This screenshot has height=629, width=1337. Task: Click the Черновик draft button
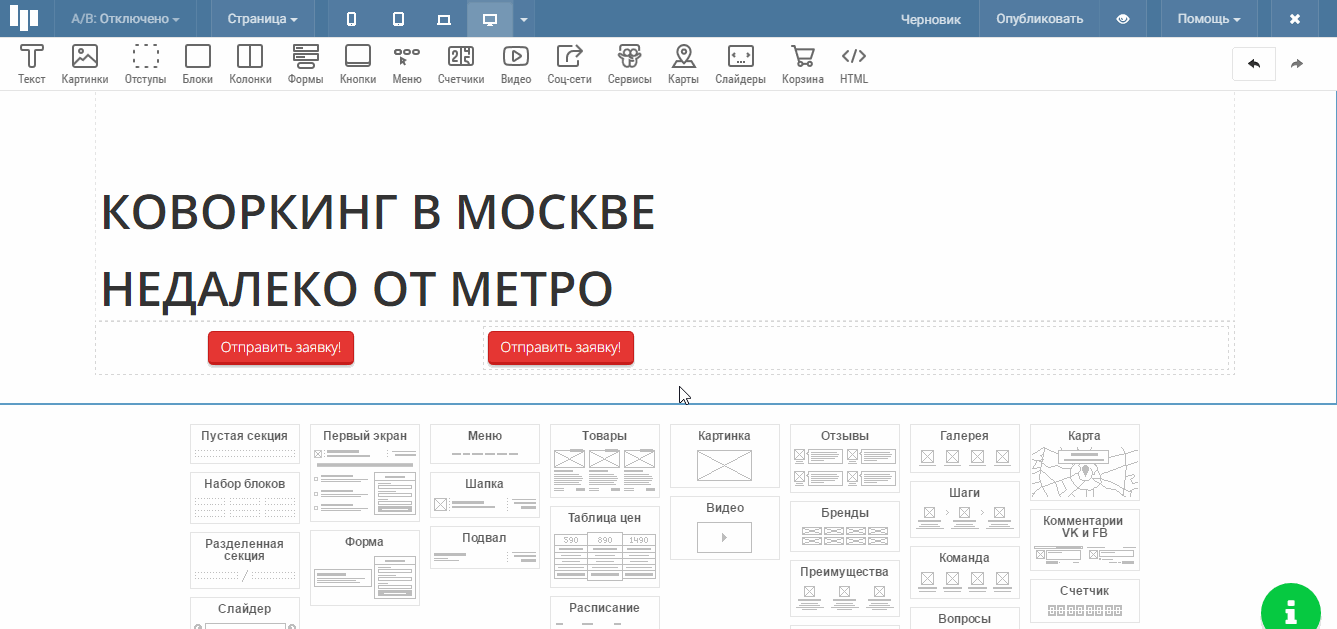pyautogui.click(x=930, y=19)
